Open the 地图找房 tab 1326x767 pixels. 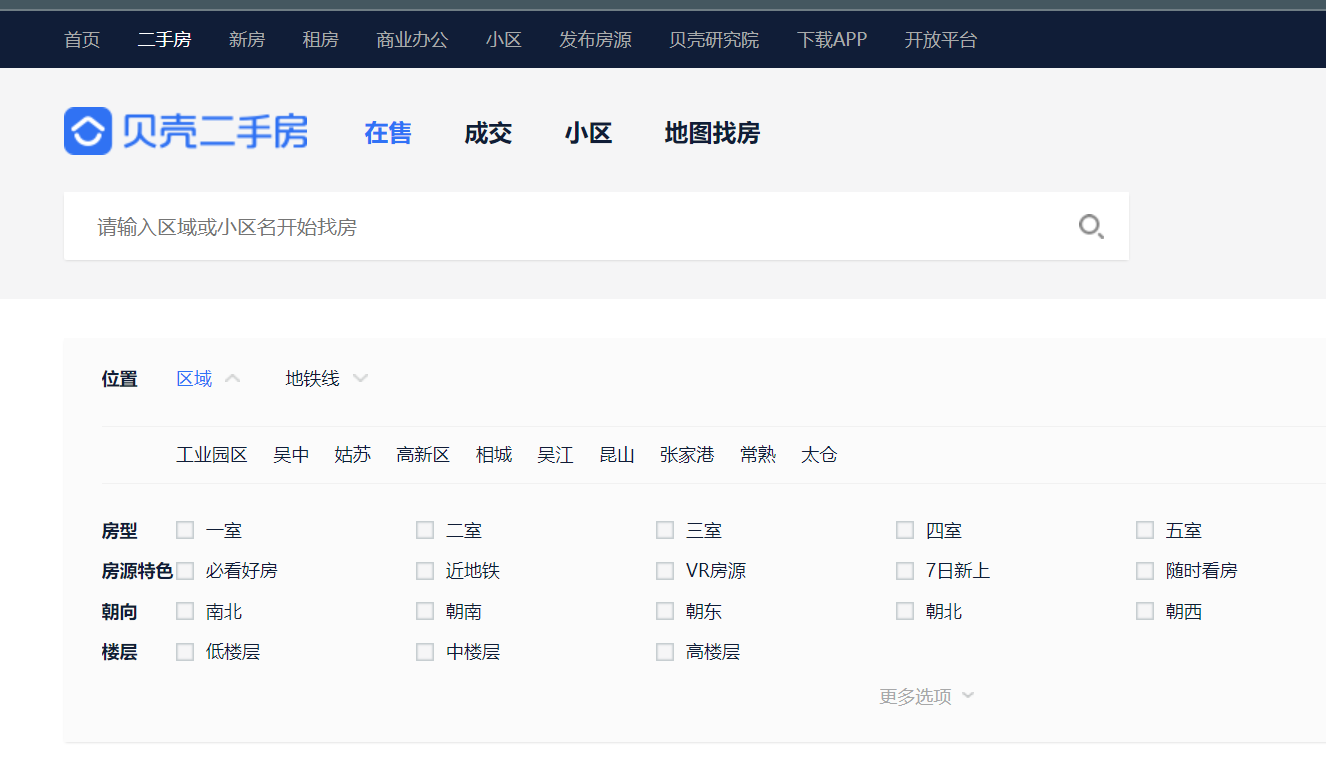click(712, 133)
